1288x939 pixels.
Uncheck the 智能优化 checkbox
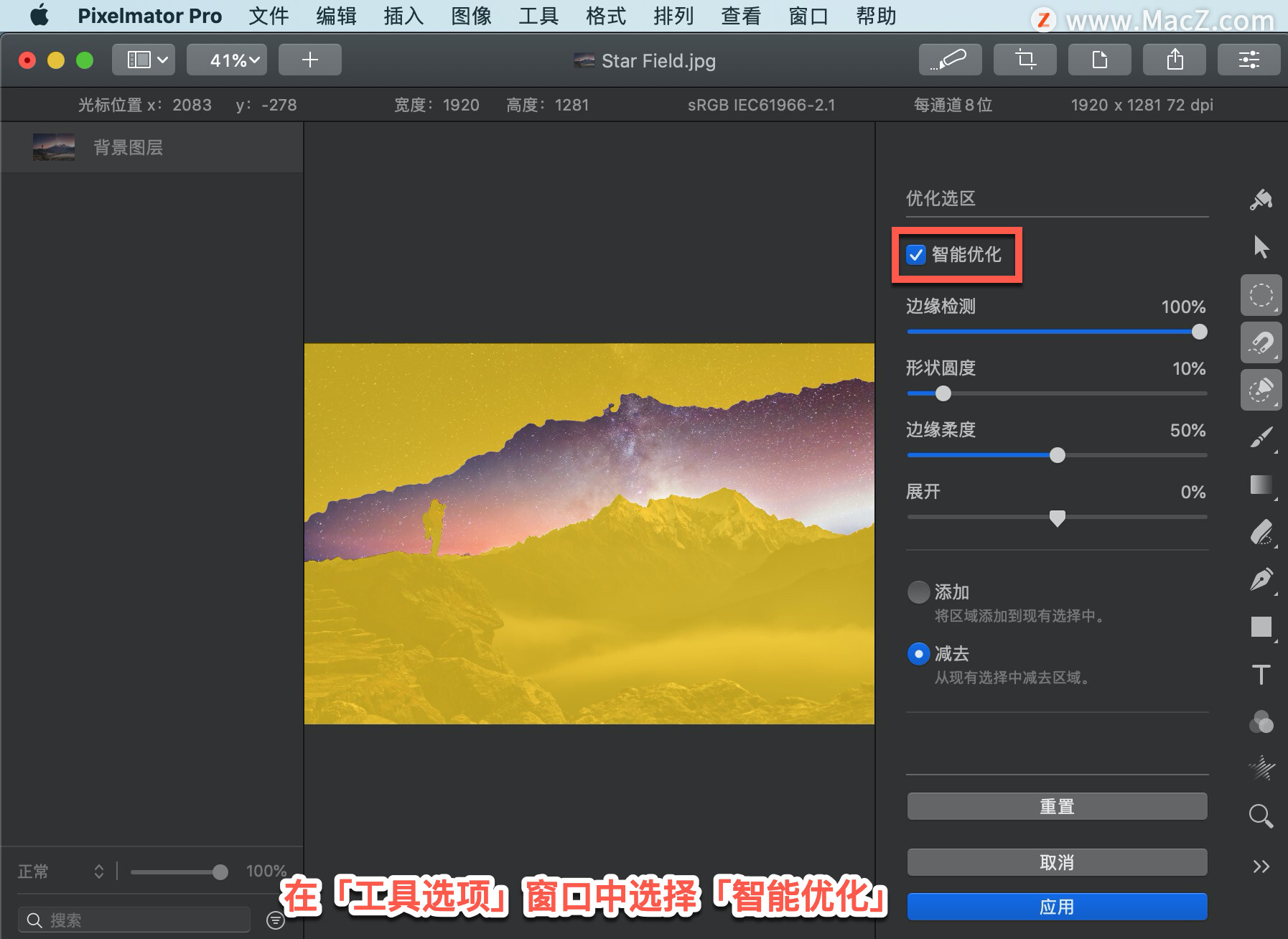[915, 255]
